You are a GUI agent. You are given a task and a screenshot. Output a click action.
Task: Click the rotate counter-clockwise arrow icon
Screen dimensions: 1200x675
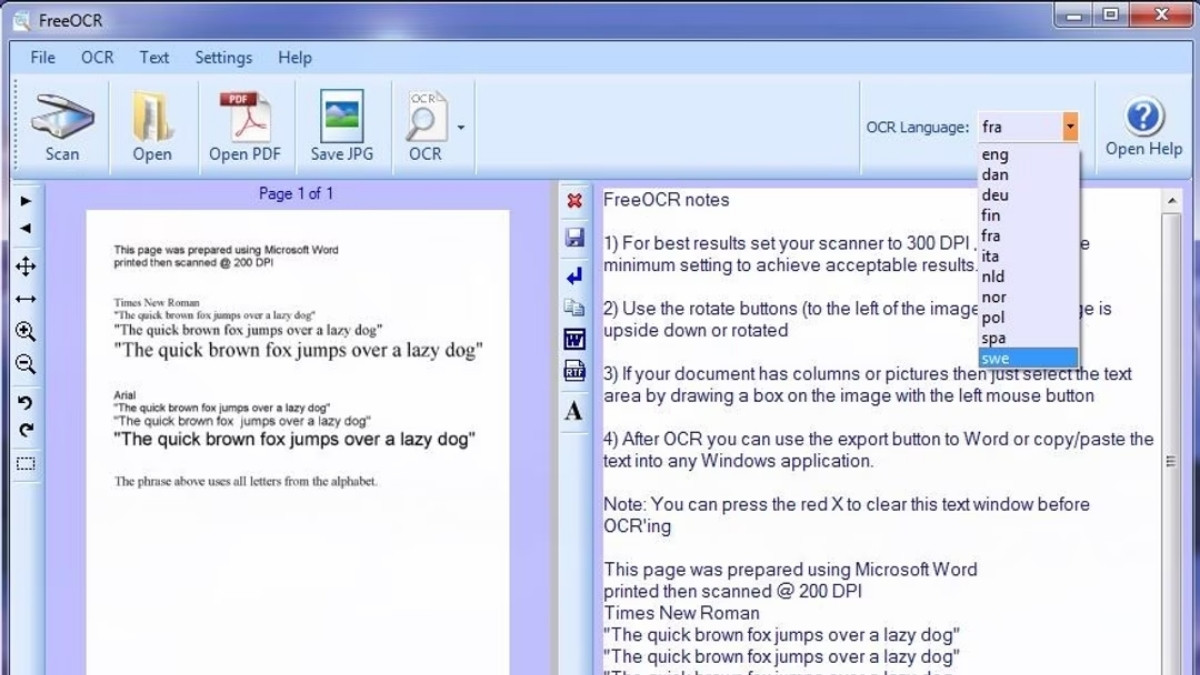pyautogui.click(x=25, y=404)
